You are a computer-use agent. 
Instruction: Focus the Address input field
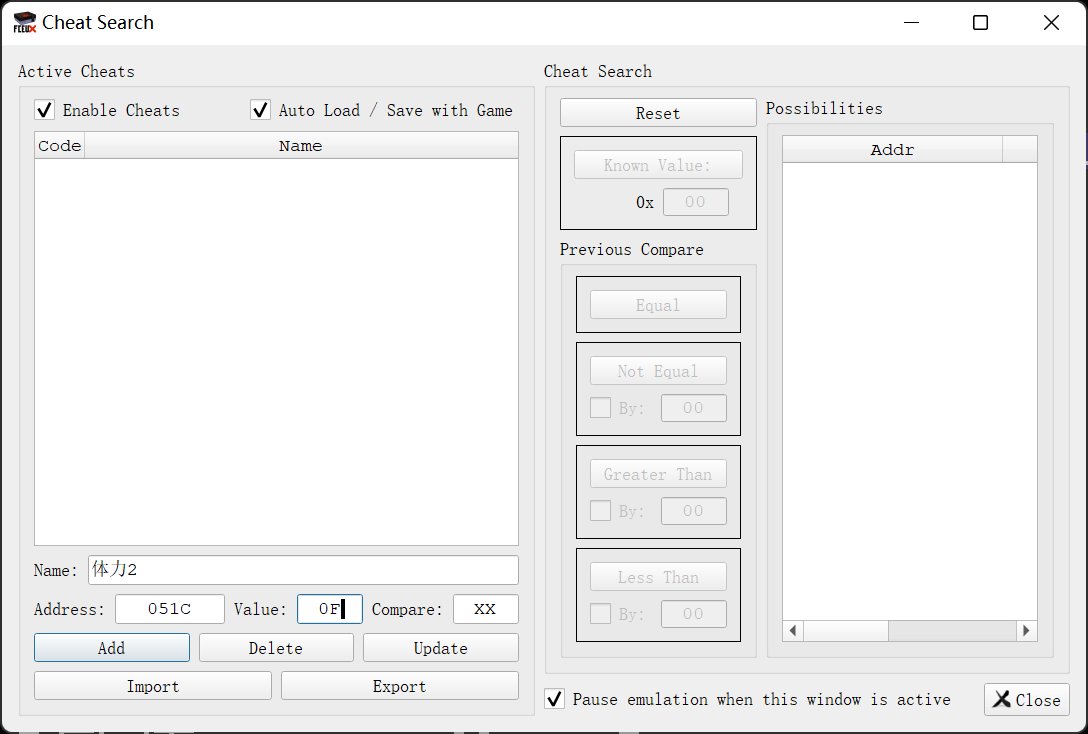(x=170, y=609)
